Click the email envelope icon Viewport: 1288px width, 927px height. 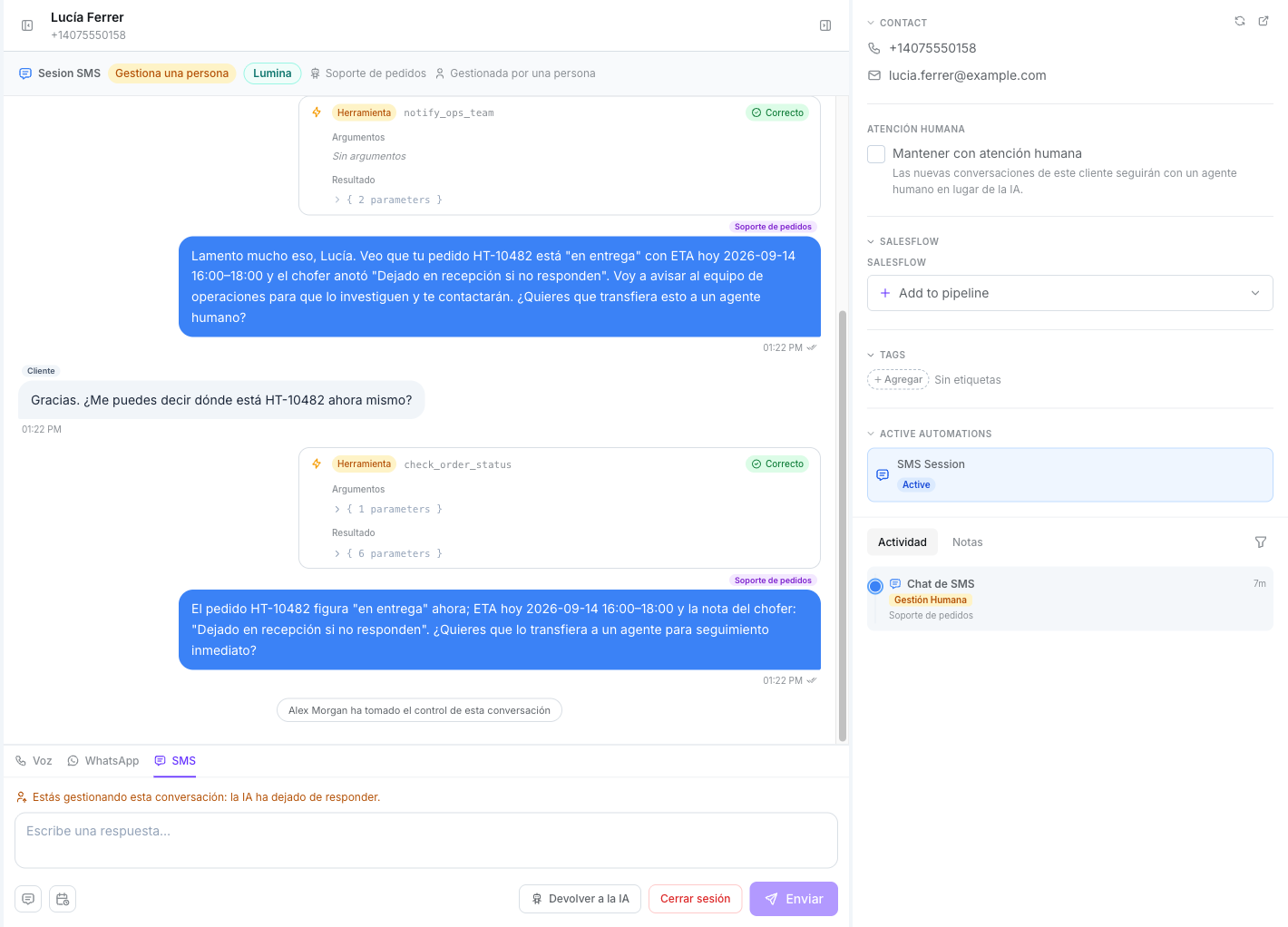pyautogui.click(x=874, y=75)
